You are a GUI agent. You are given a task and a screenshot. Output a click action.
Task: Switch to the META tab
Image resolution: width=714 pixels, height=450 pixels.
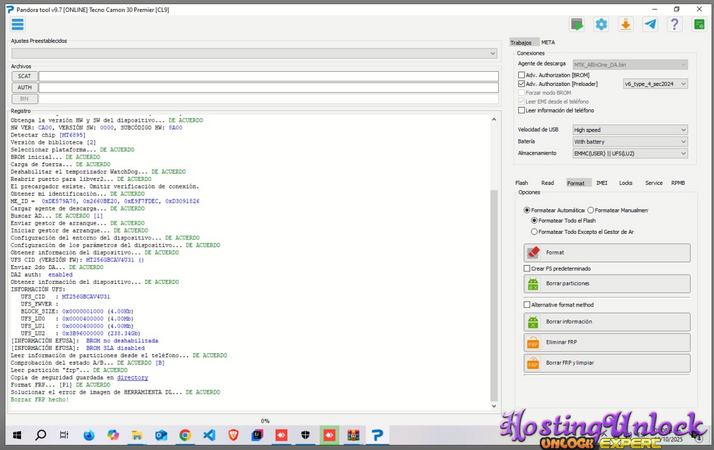pyautogui.click(x=548, y=43)
